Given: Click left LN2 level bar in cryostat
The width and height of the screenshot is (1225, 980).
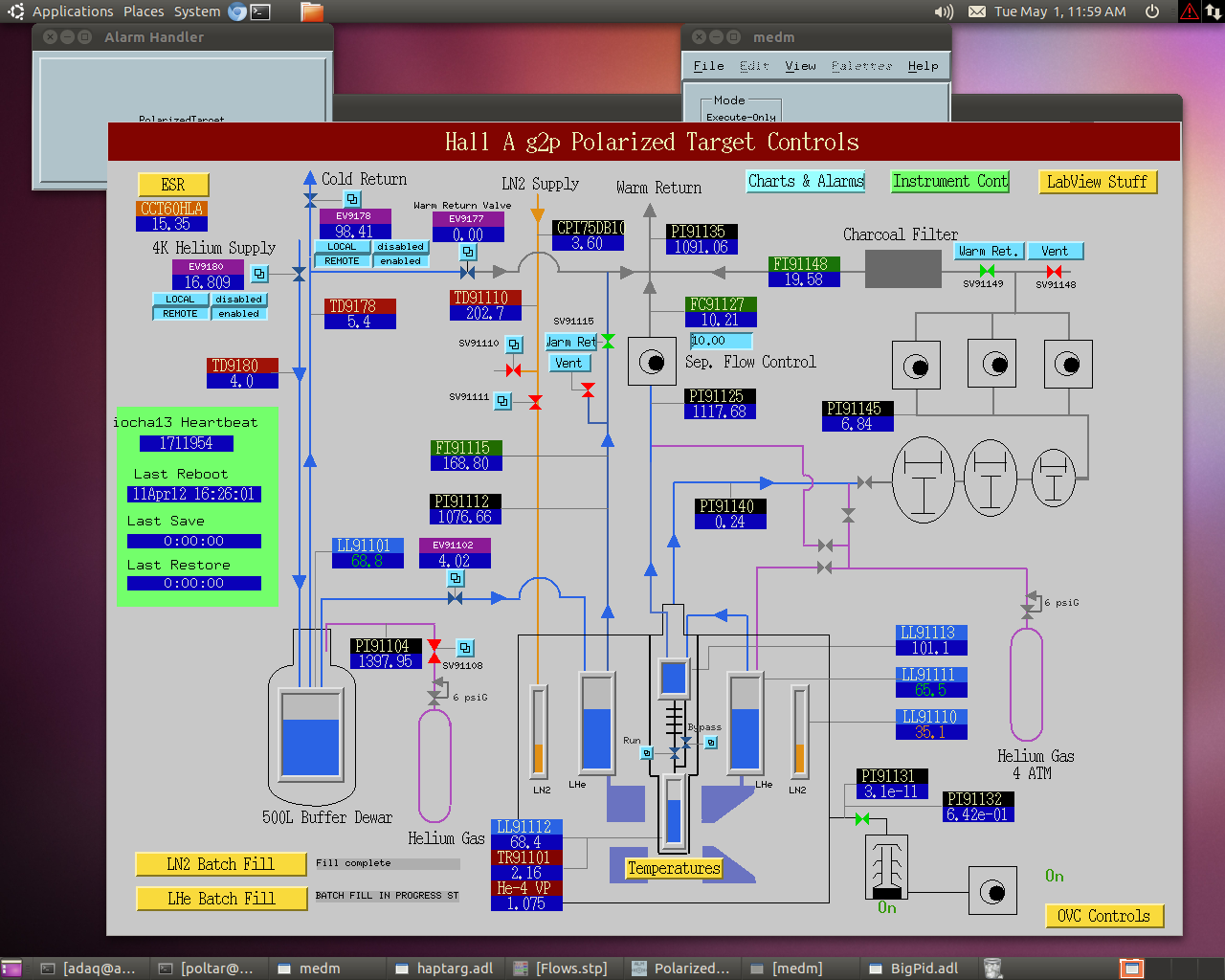Looking at the screenshot, I should [x=539, y=731].
